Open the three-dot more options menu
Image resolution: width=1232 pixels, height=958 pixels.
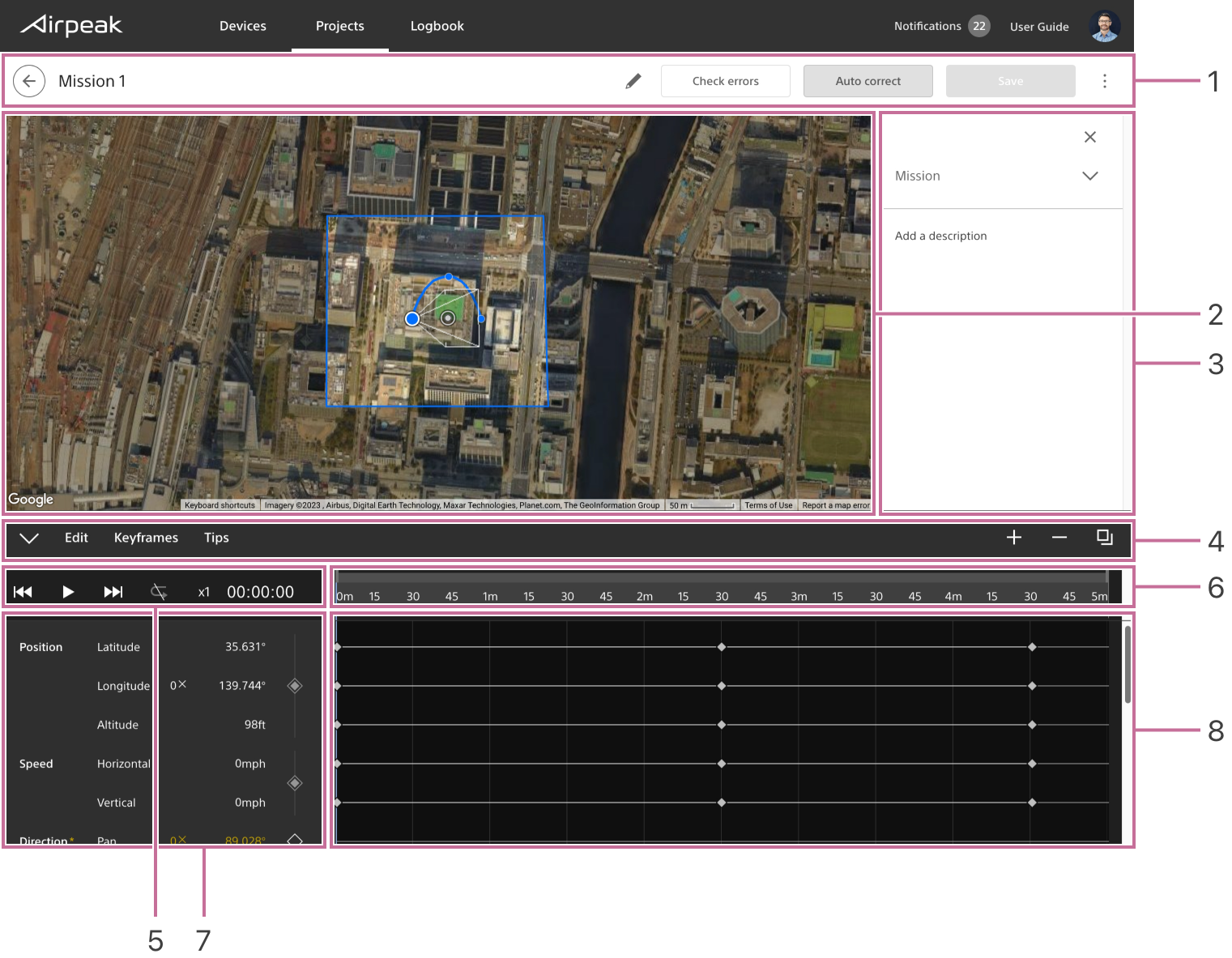[1105, 81]
